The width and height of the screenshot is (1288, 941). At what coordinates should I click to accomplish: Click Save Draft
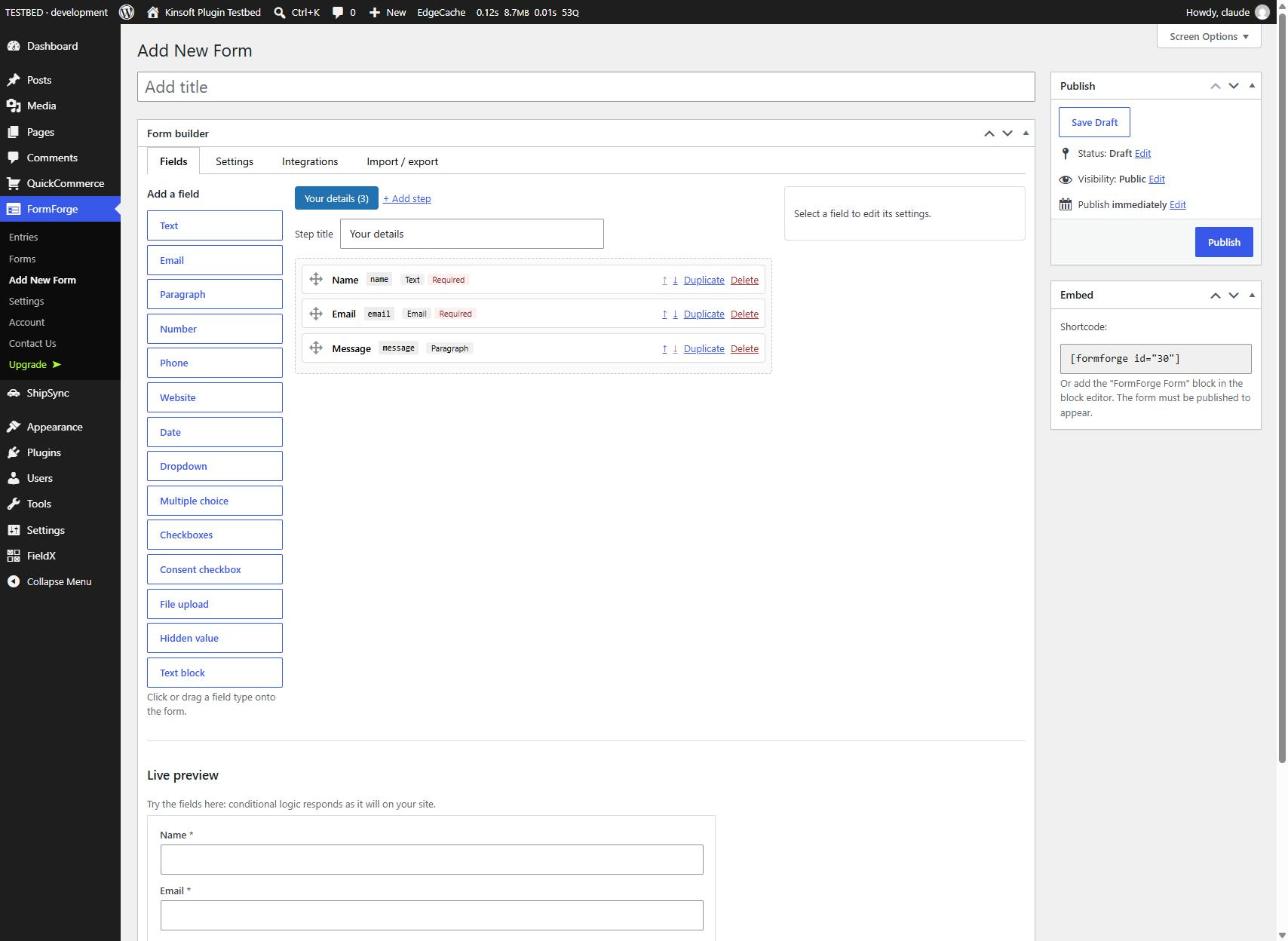tap(1094, 122)
